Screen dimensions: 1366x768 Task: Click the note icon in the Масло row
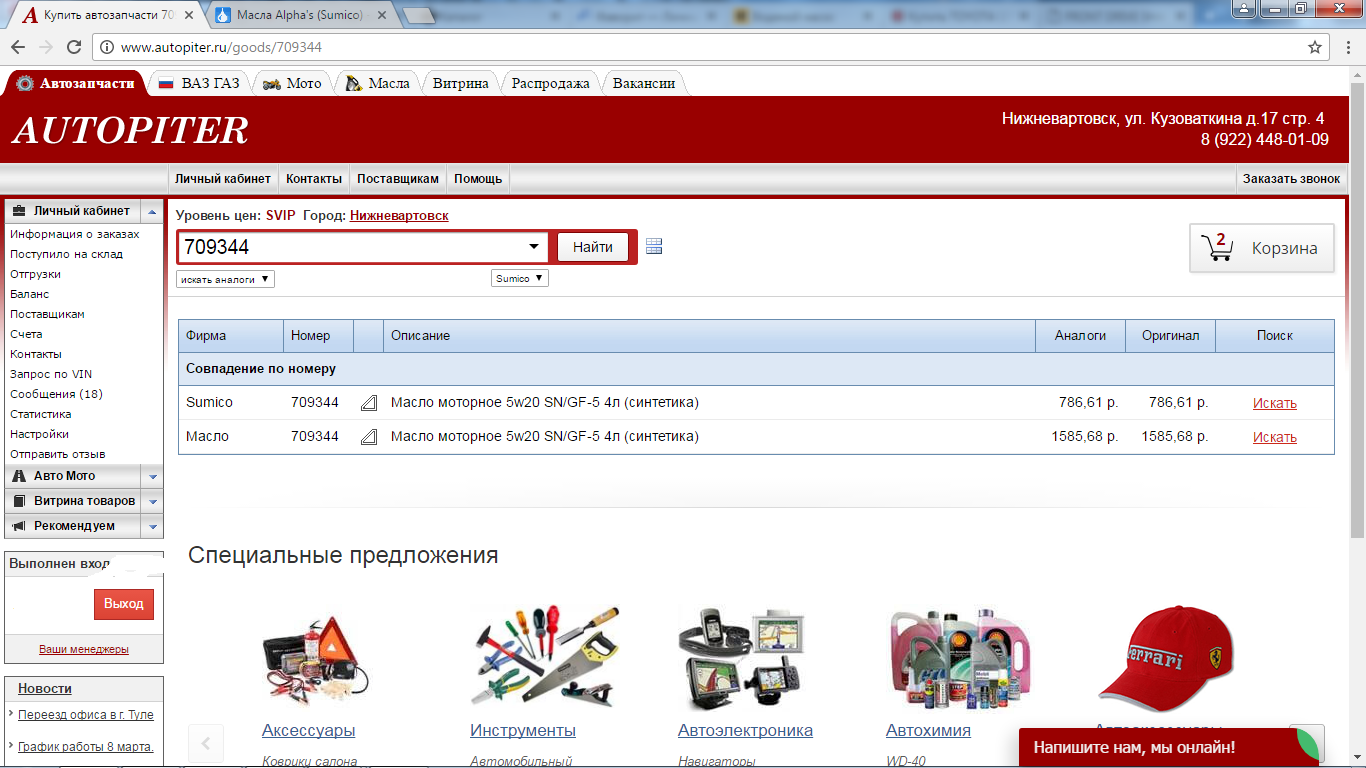tap(368, 437)
